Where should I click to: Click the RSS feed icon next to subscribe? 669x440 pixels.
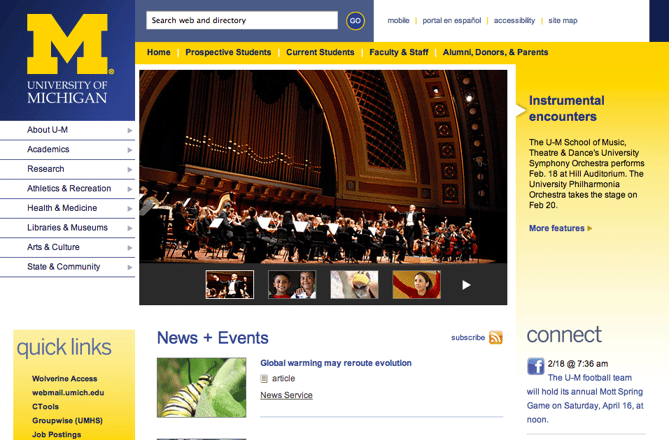point(496,337)
